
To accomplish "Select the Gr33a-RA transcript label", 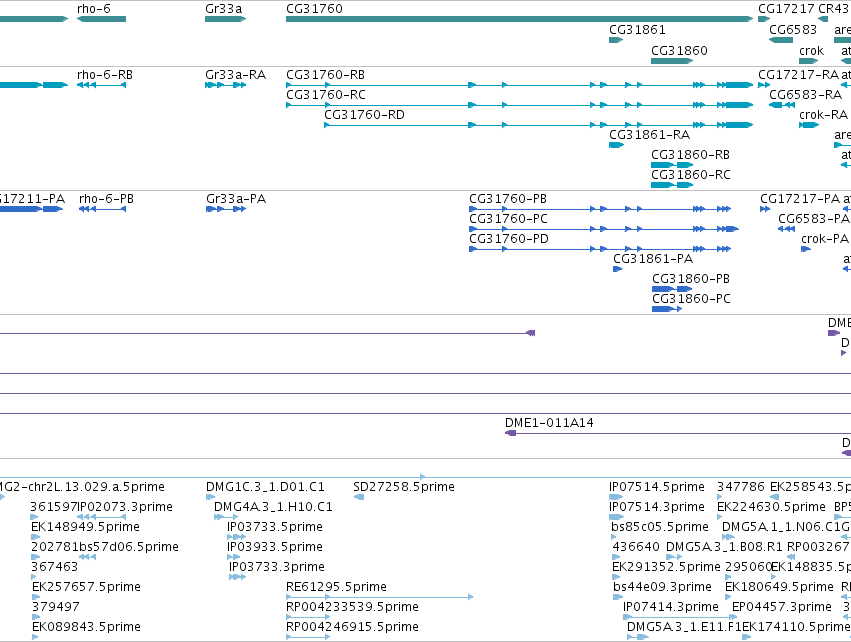I will coord(236,75).
